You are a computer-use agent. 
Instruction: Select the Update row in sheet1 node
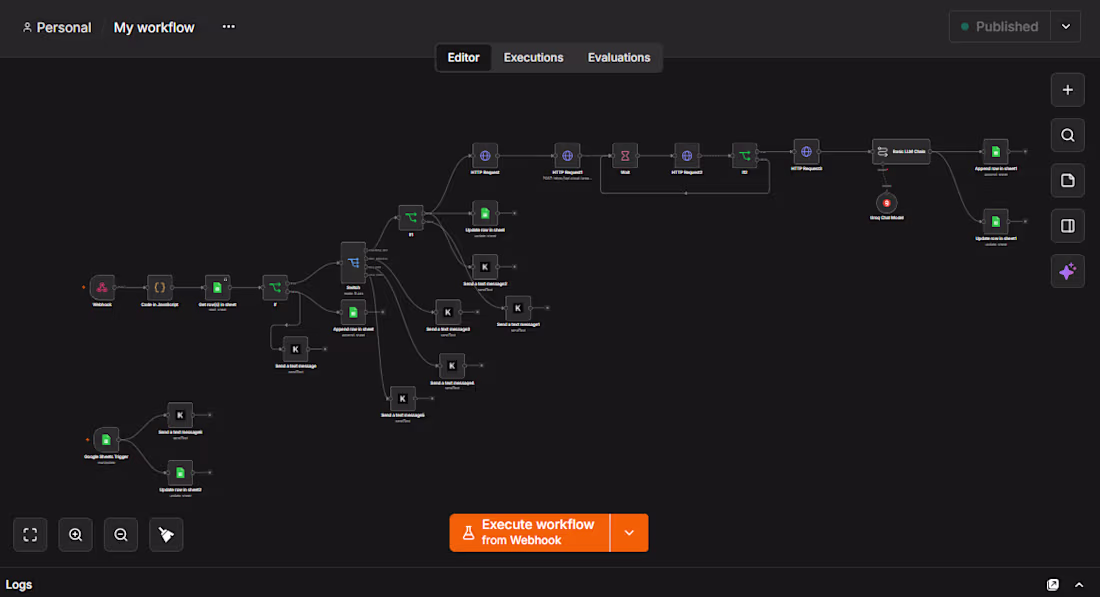[x=995, y=222]
